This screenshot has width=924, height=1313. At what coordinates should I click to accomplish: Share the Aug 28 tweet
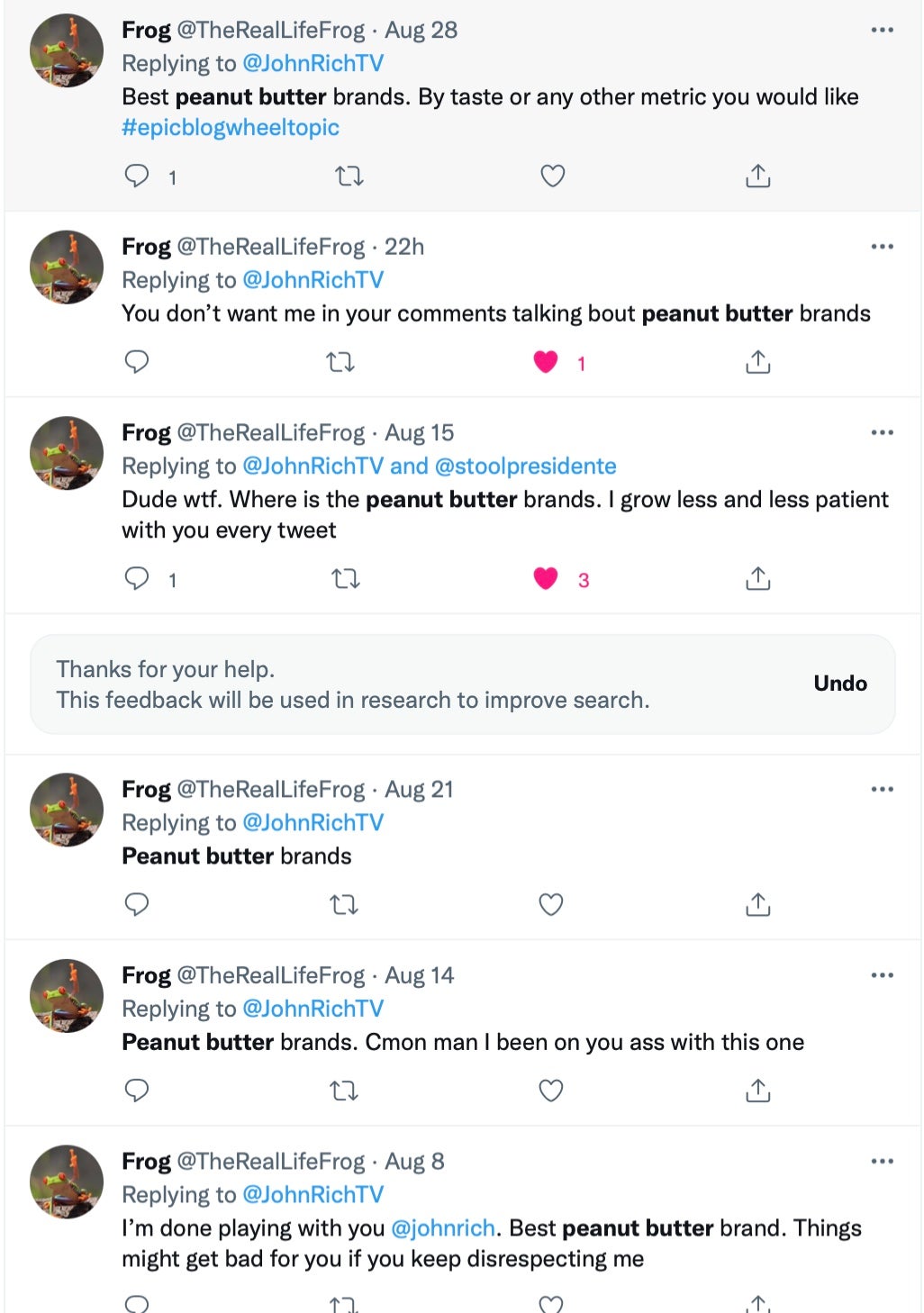point(758,176)
